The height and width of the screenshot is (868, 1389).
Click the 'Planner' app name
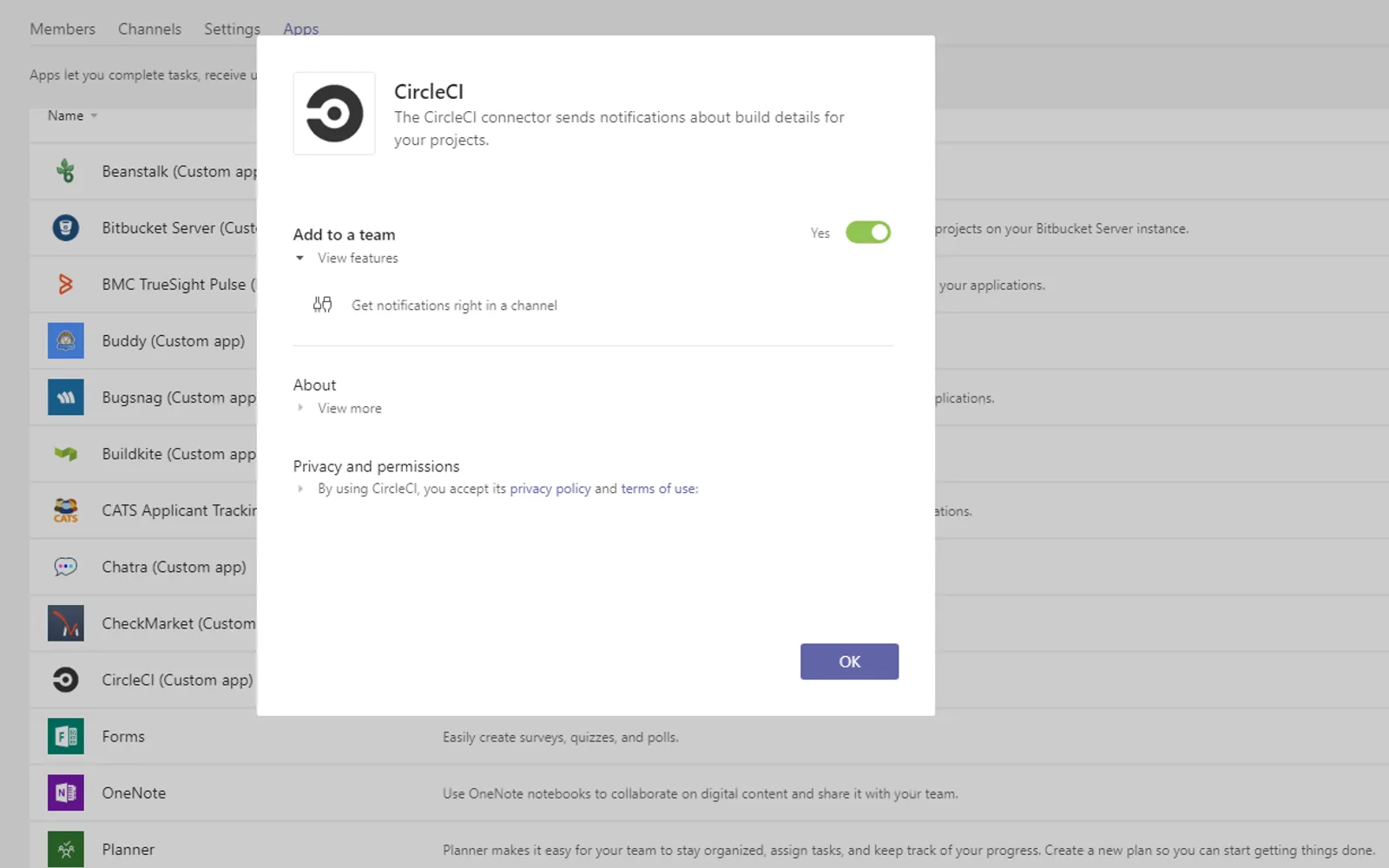coord(128,849)
